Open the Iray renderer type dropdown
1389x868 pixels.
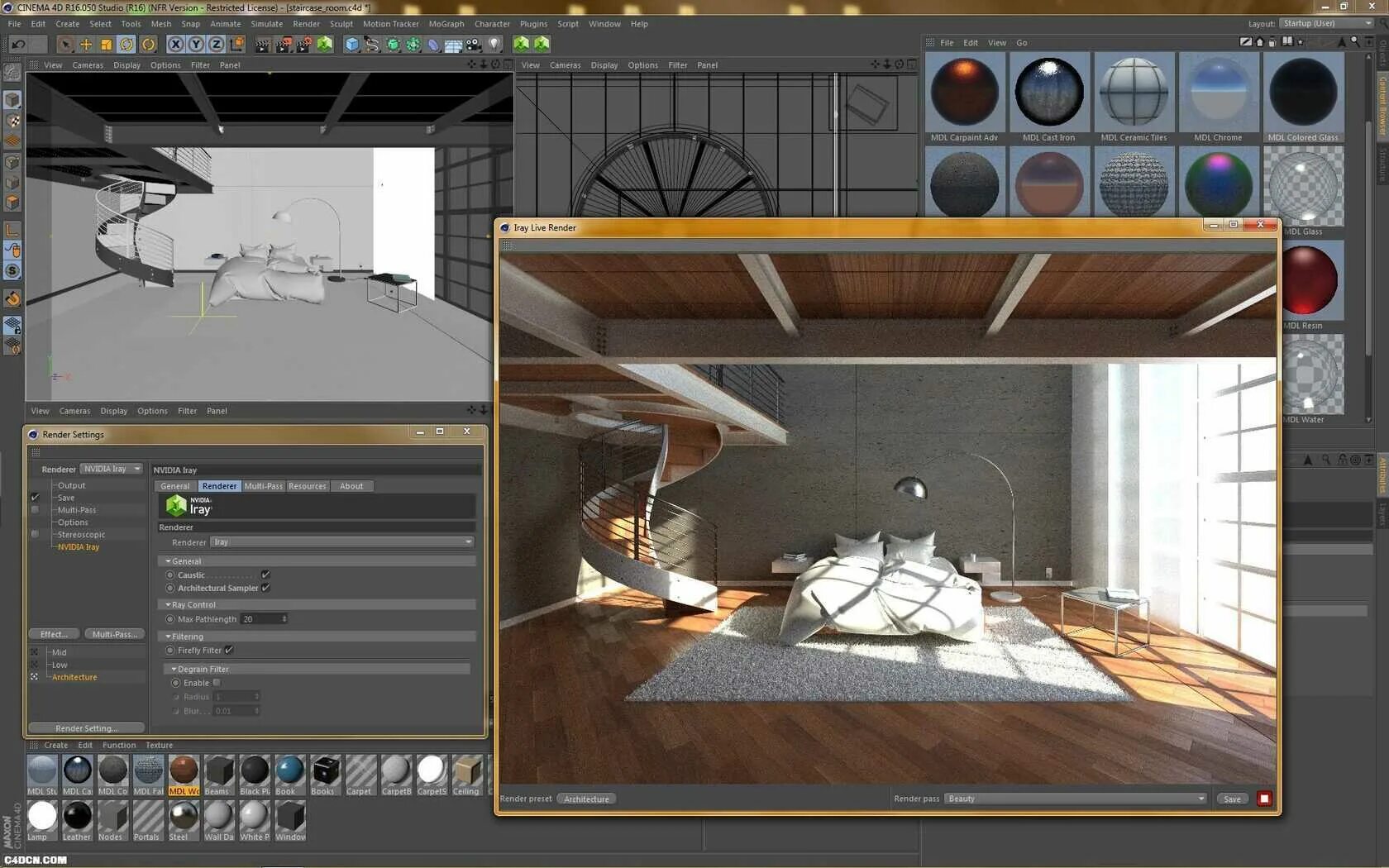click(x=342, y=542)
